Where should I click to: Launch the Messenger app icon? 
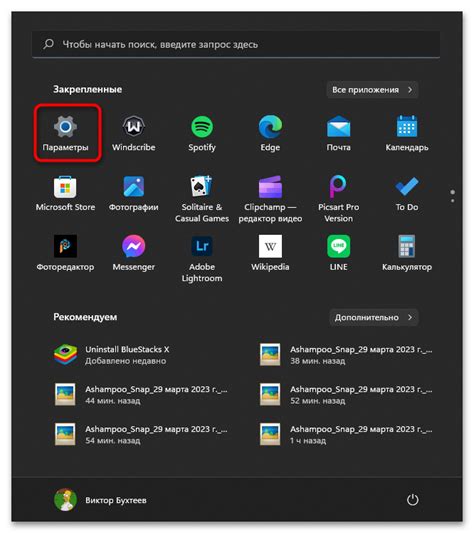pos(134,246)
